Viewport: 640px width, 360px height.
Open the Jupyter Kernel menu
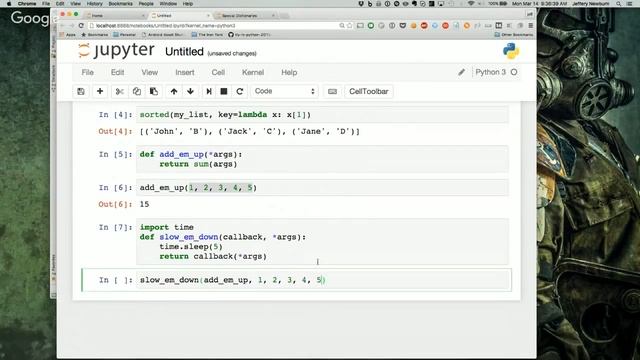253,72
